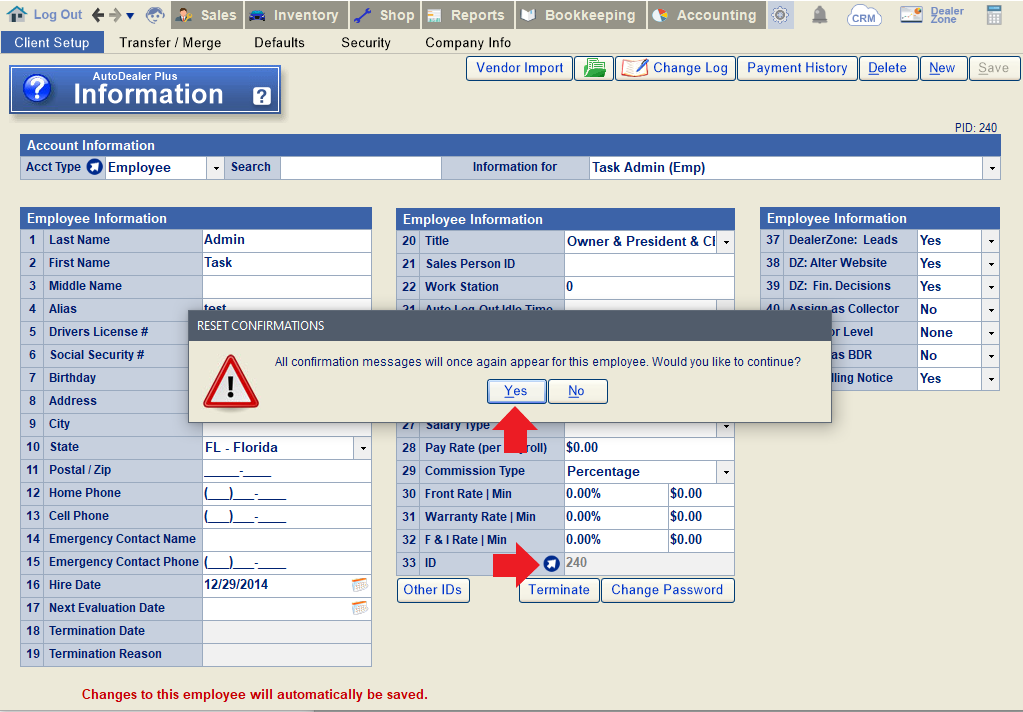Click the settings gear in the toolbar
This screenshot has width=1023, height=712.
click(x=780, y=15)
